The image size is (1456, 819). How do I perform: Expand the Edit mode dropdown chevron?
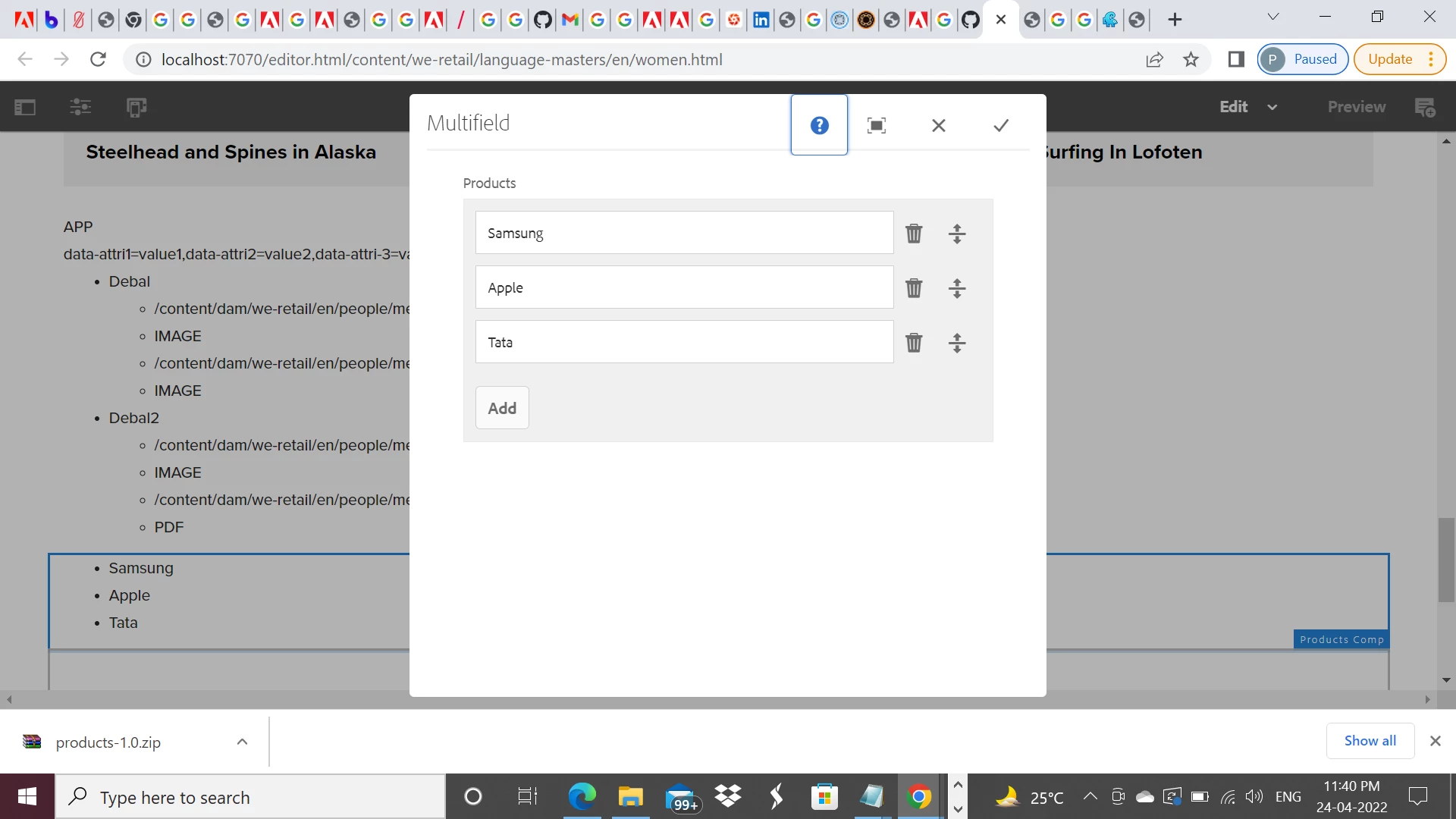point(1272,107)
